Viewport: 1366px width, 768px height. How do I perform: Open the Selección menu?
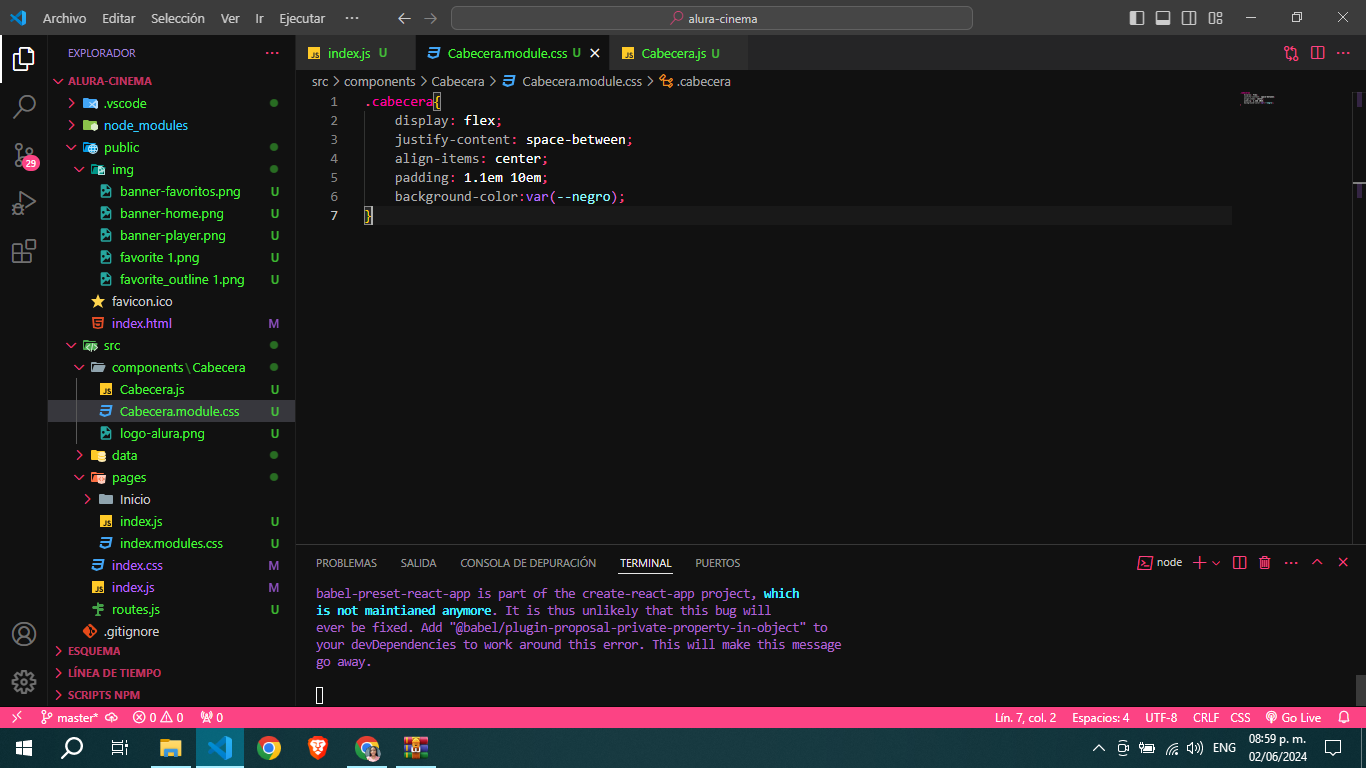tap(178, 19)
